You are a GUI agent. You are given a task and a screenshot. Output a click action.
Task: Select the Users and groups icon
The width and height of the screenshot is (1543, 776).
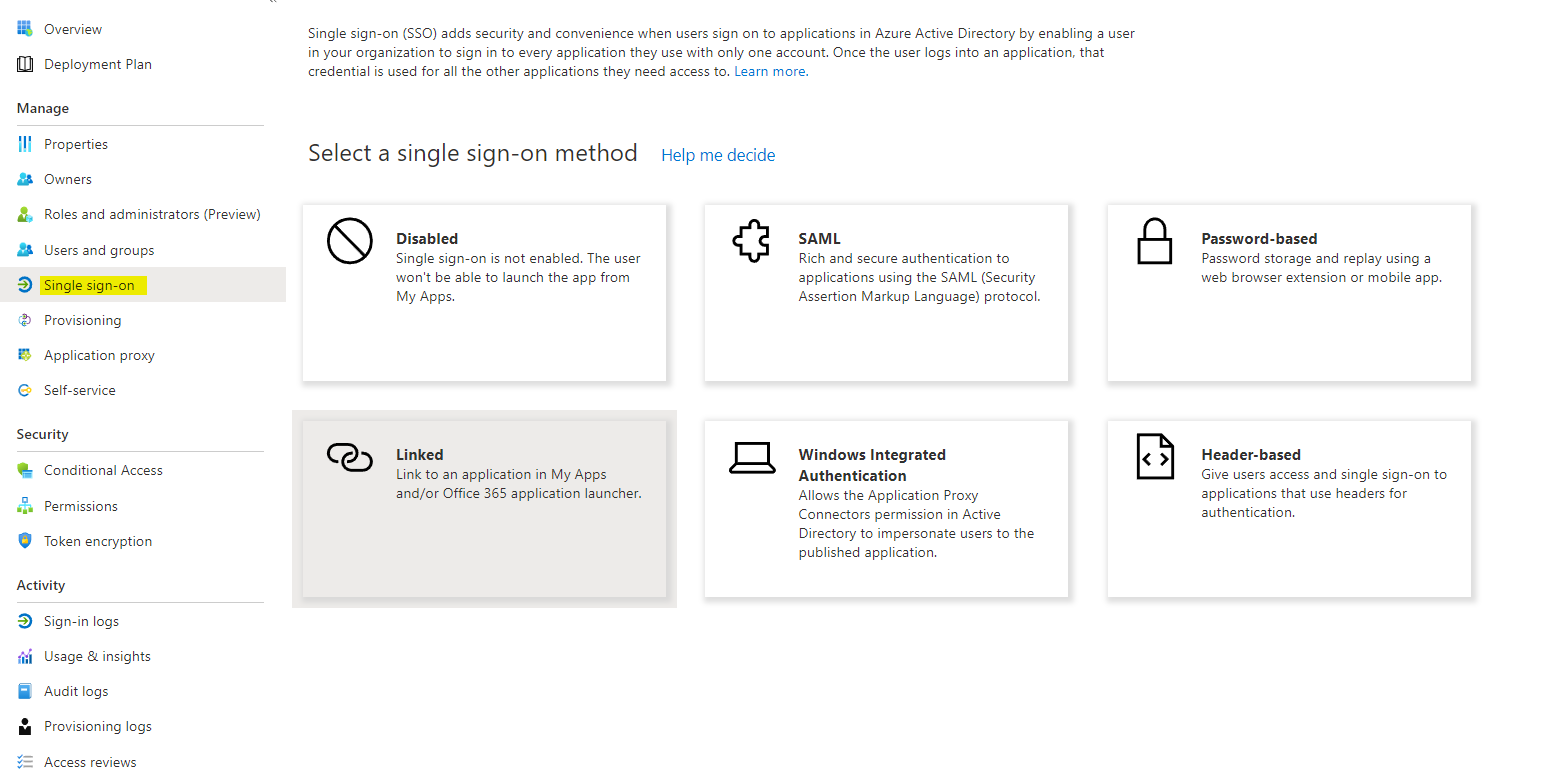[25, 249]
